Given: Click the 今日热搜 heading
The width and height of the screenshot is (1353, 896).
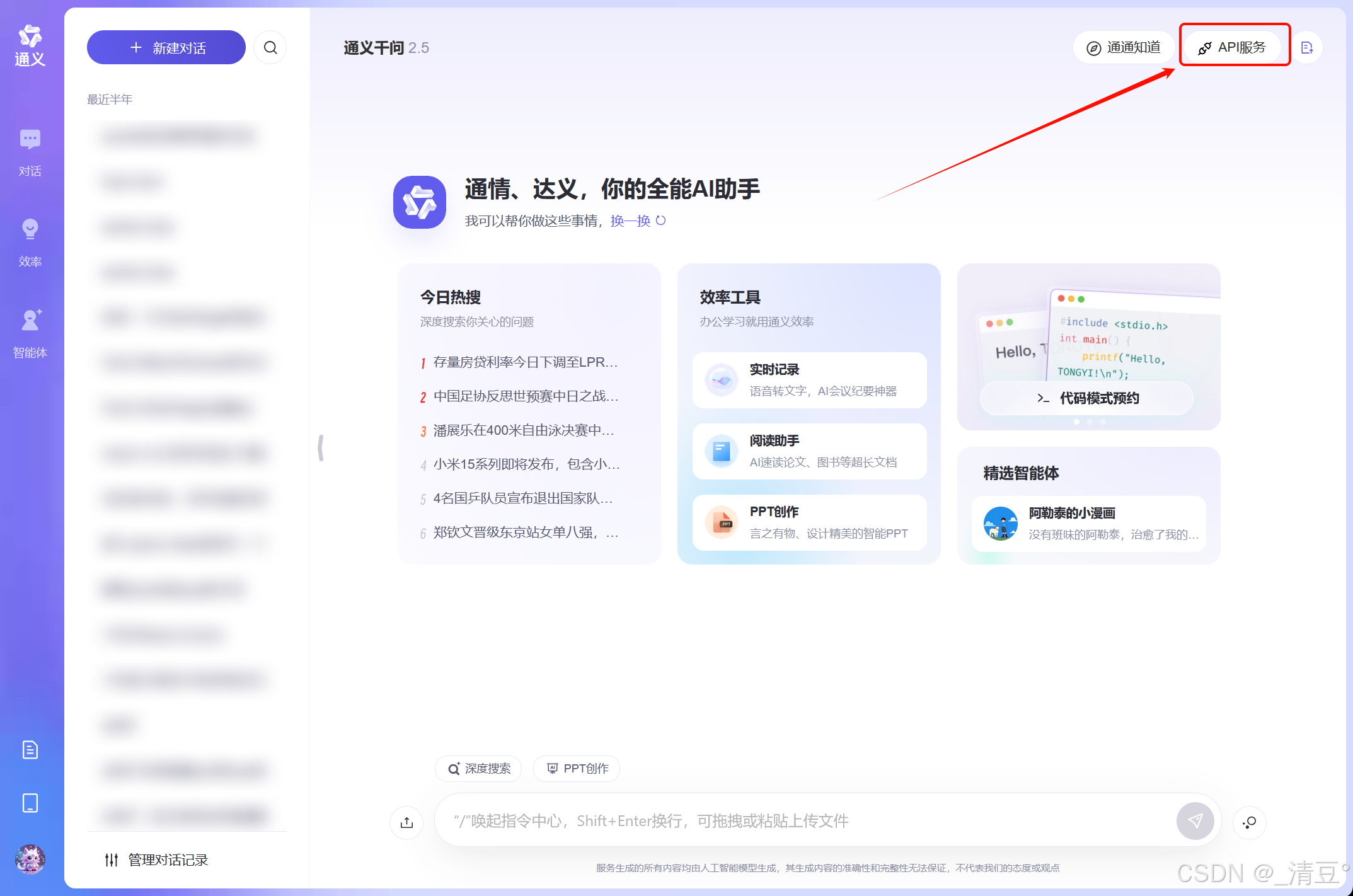Looking at the screenshot, I should (x=451, y=297).
